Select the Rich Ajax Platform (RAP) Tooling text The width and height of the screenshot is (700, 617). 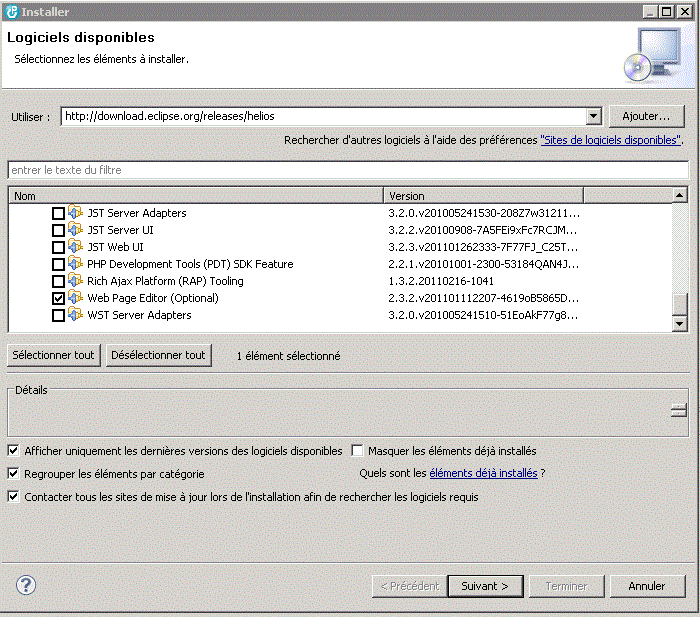(165, 281)
